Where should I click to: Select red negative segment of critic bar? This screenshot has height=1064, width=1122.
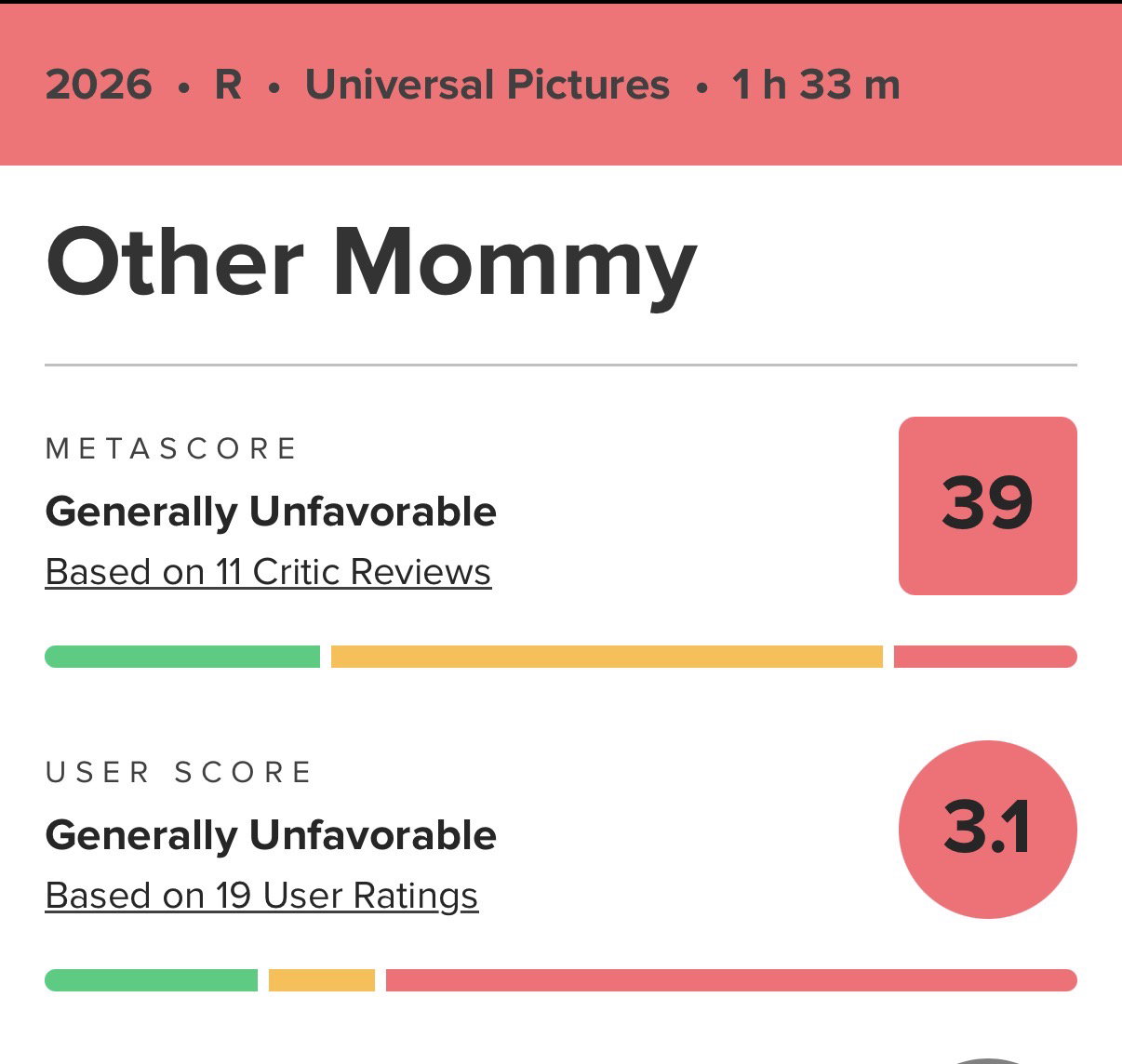click(985, 657)
